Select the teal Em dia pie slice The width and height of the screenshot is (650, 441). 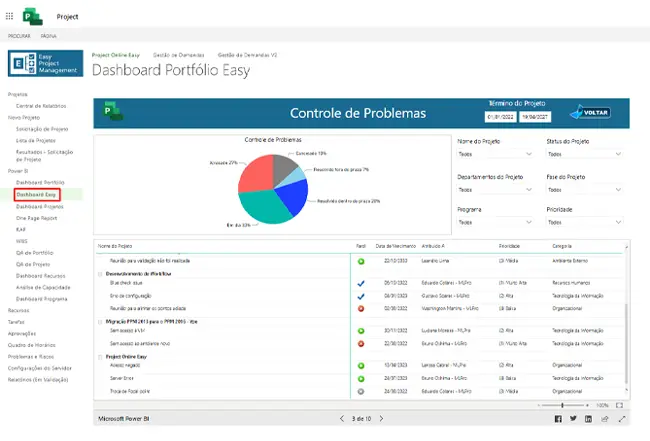262,207
